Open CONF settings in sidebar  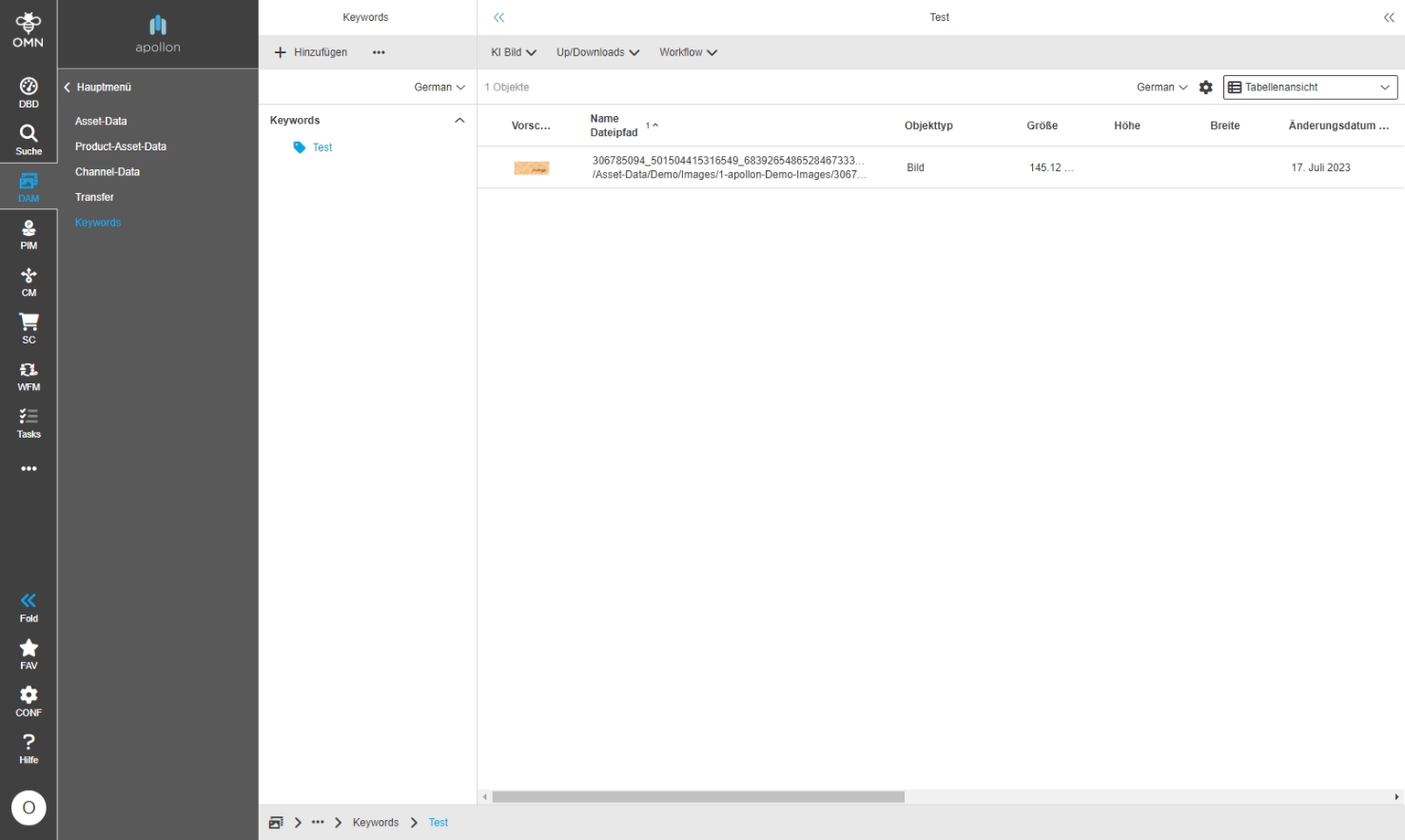29,701
